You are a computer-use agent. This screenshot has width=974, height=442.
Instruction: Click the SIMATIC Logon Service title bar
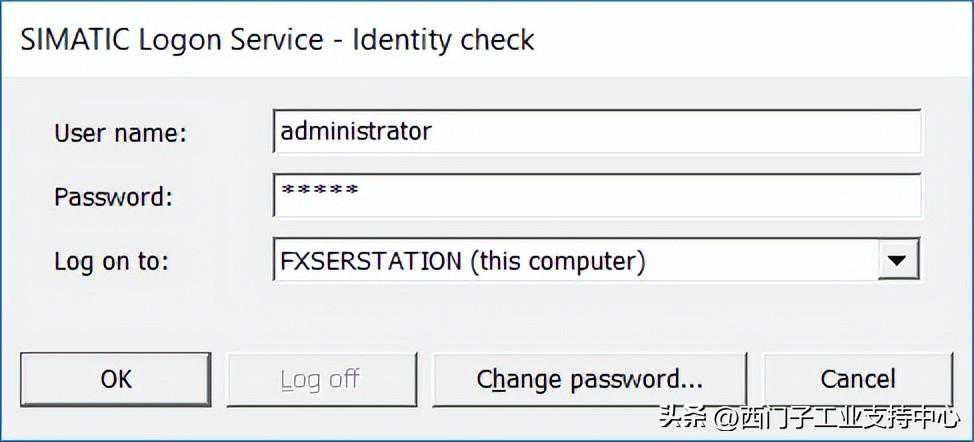tap(278, 40)
